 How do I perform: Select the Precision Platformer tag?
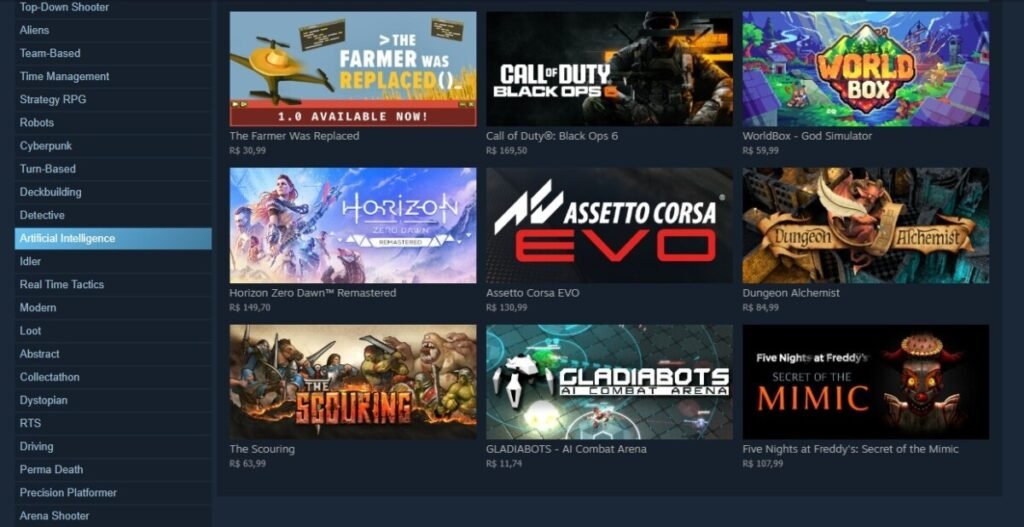pyautogui.click(x=113, y=492)
